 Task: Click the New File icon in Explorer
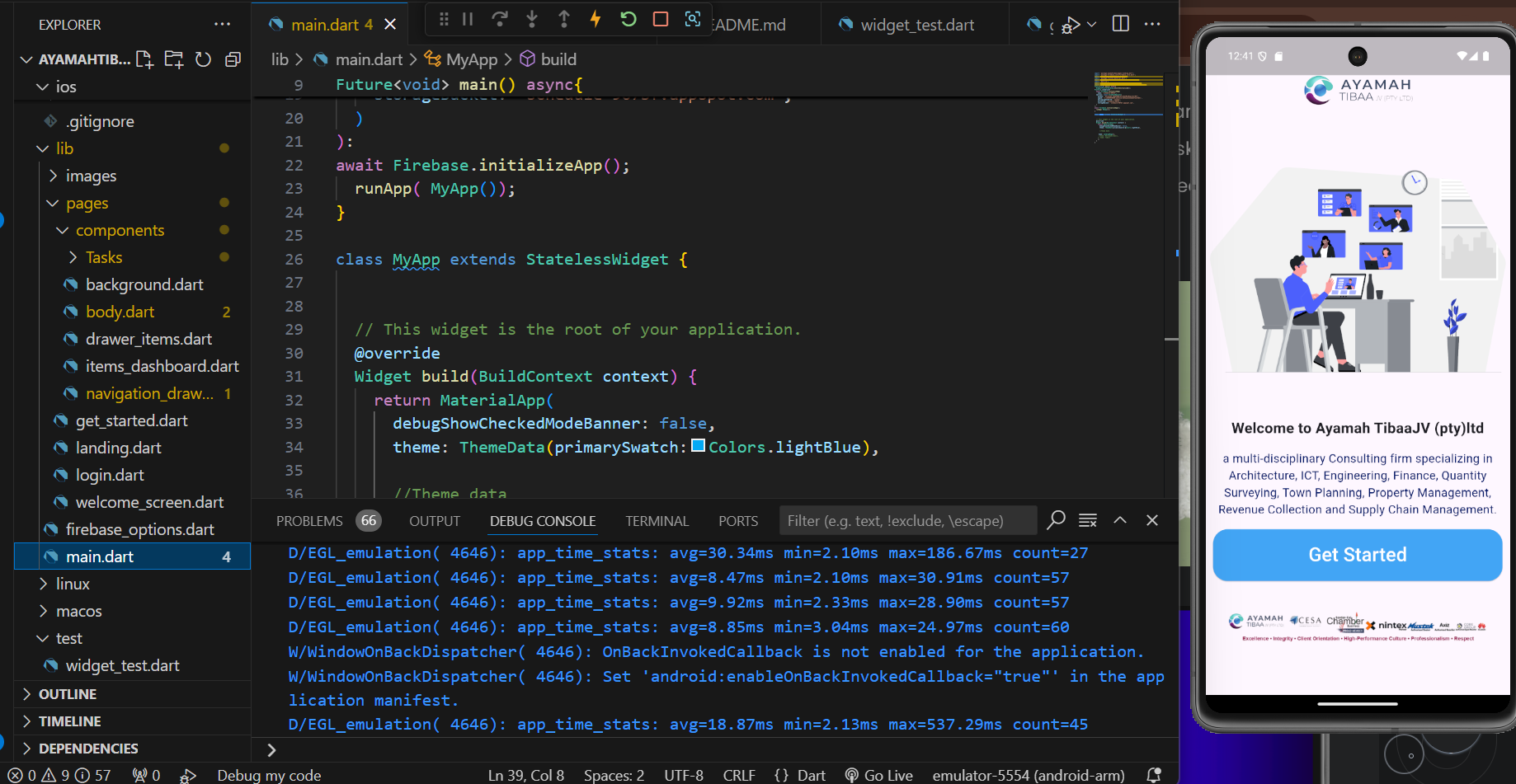(144, 59)
